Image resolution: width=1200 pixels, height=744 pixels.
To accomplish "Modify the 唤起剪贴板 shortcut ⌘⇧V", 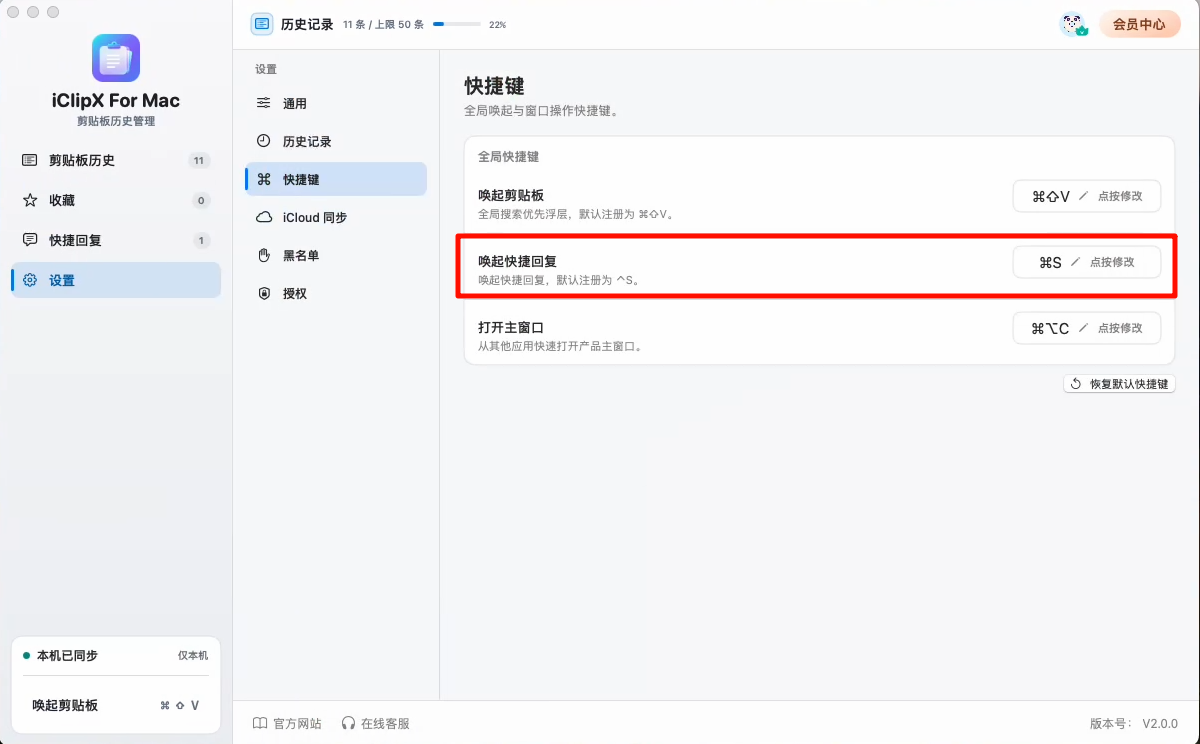I will click(1087, 196).
